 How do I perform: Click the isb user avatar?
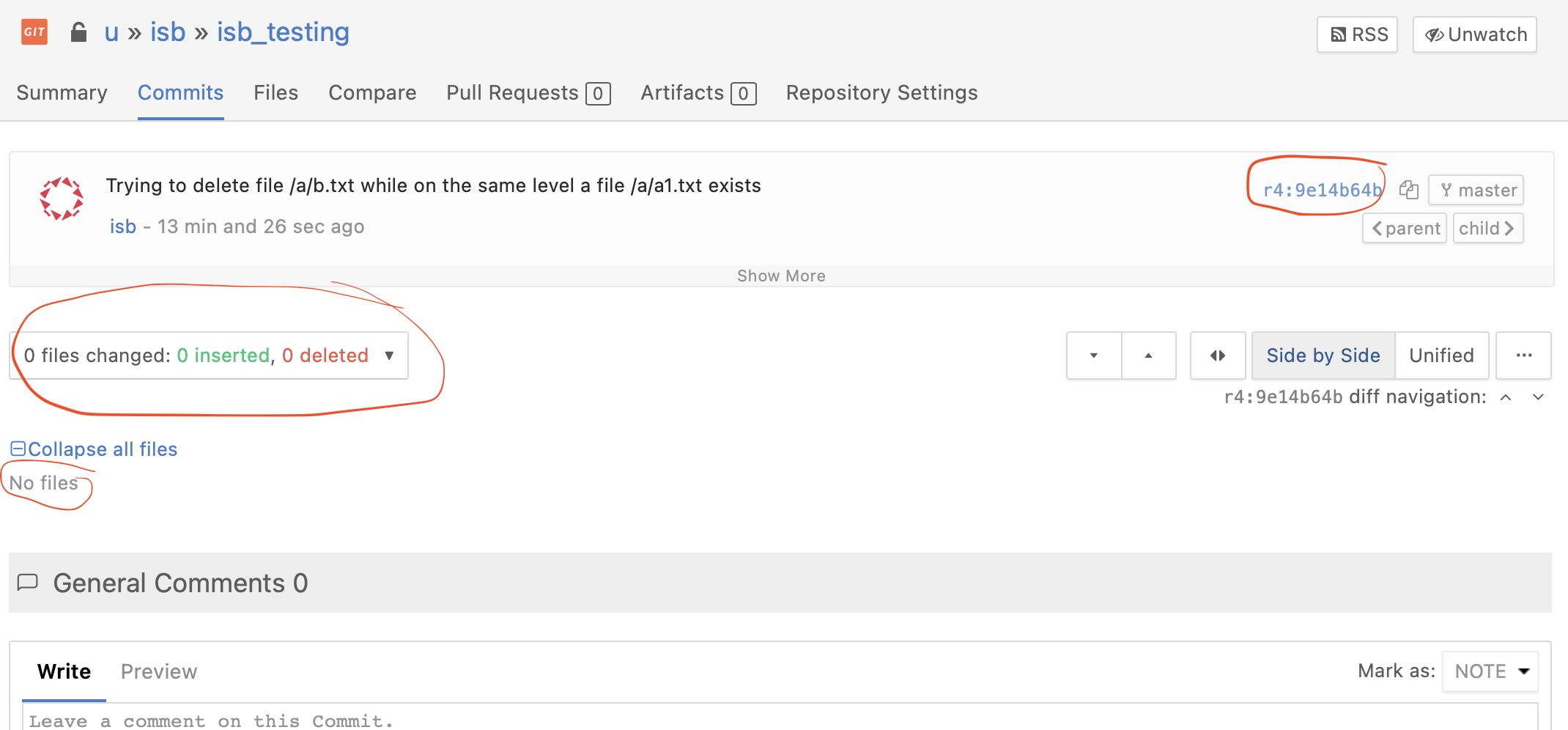click(62, 199)
